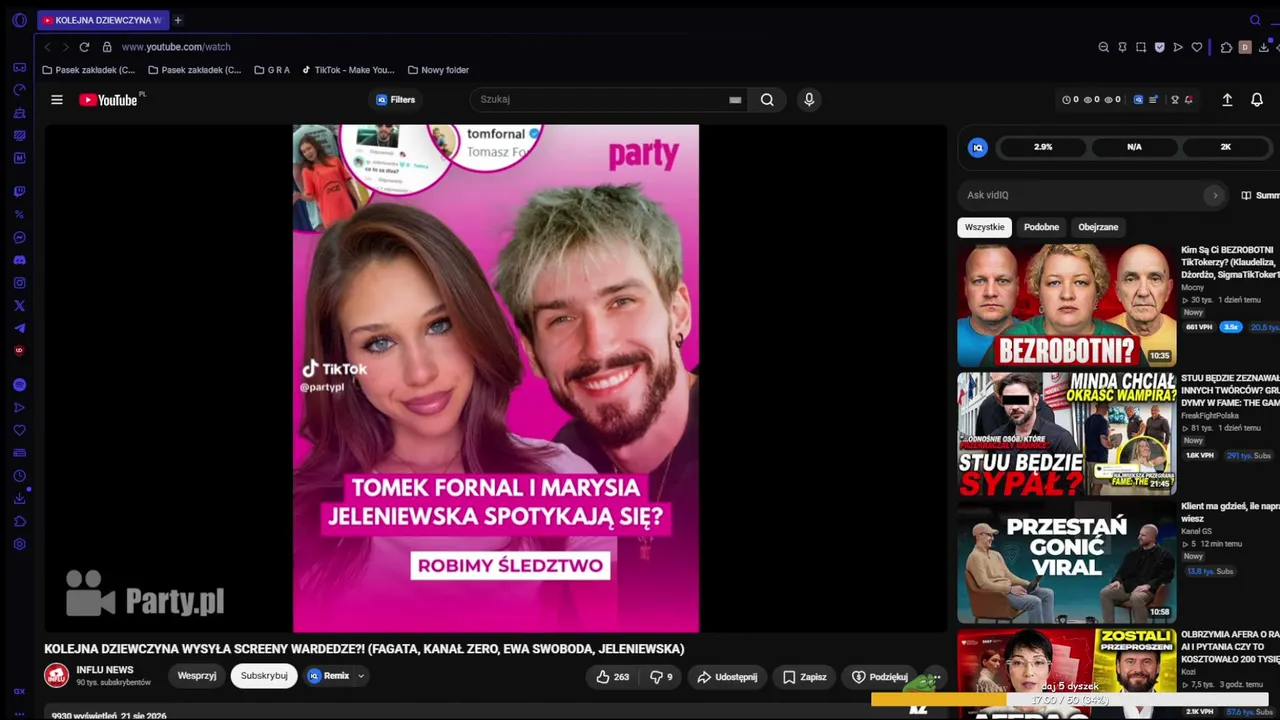This screenshot has width=1280, height=720.
Task: Open Discord in the Opera sidebar
Action: (19, 260)
